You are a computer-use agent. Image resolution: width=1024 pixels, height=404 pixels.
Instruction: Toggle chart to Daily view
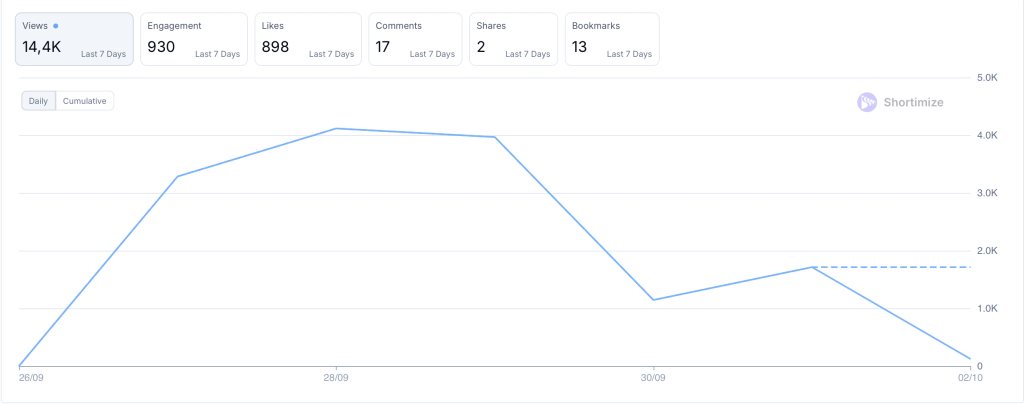(x=39, y=101)
